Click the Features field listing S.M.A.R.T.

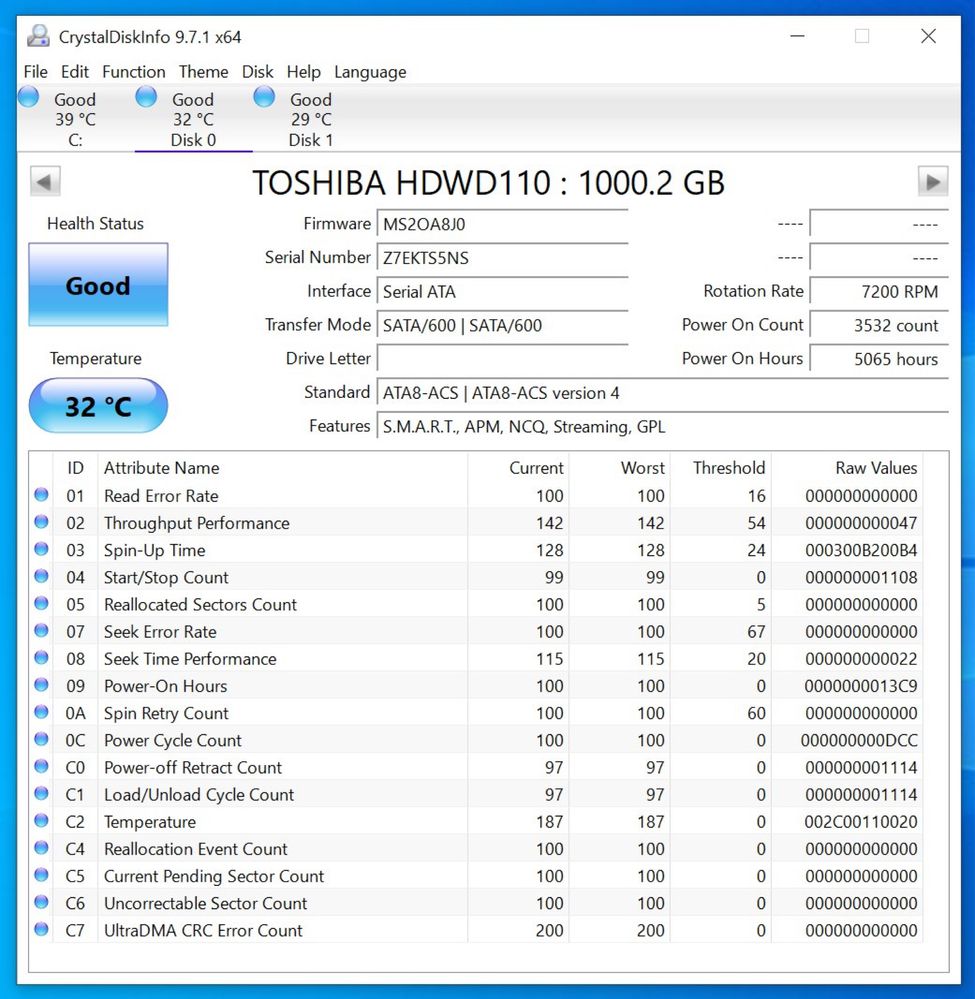point(662,426)
